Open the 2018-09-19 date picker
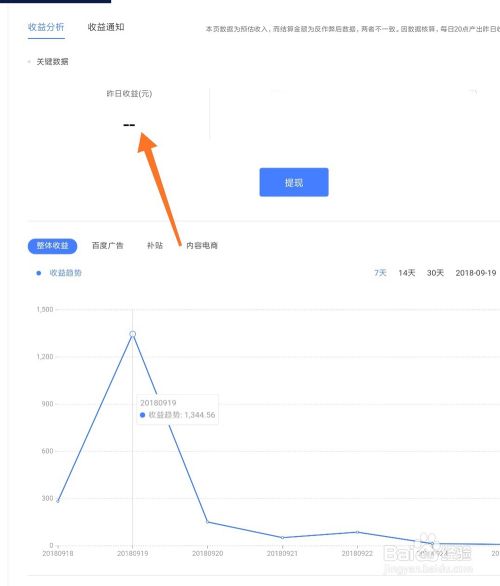 [476, 273]
